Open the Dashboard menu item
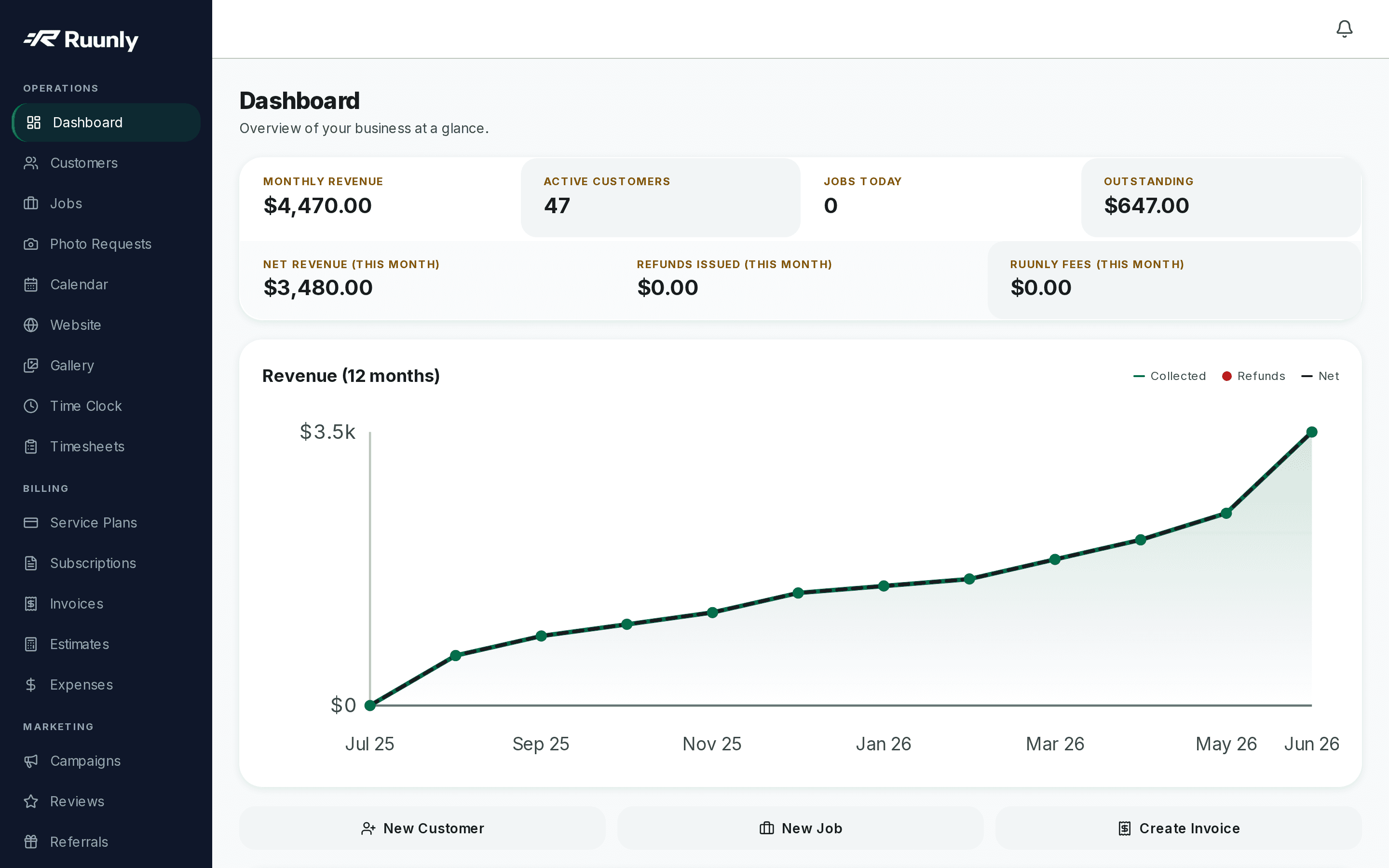This screenshot has height=868, width=1389. click(106, 122)
